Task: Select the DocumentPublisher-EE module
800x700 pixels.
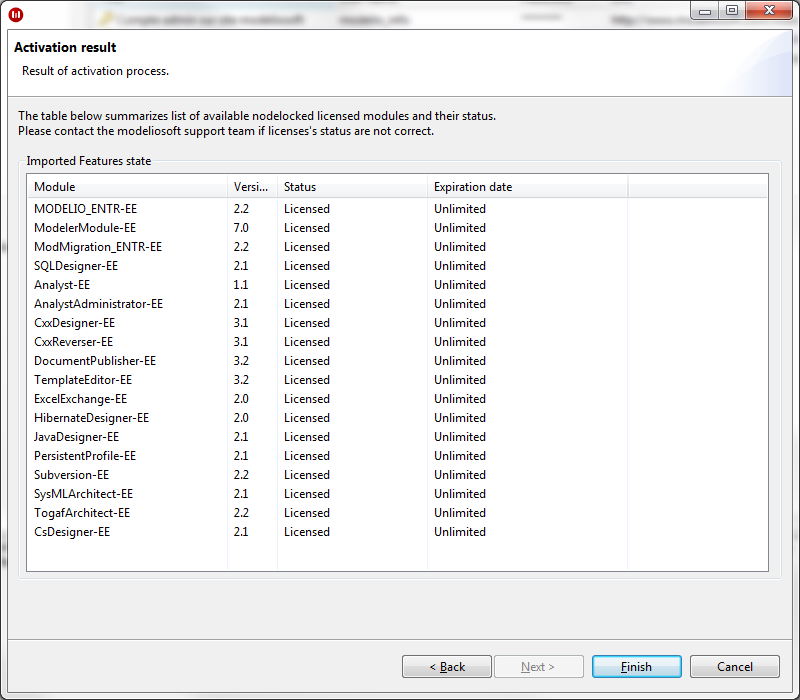Action: (95, 361)
